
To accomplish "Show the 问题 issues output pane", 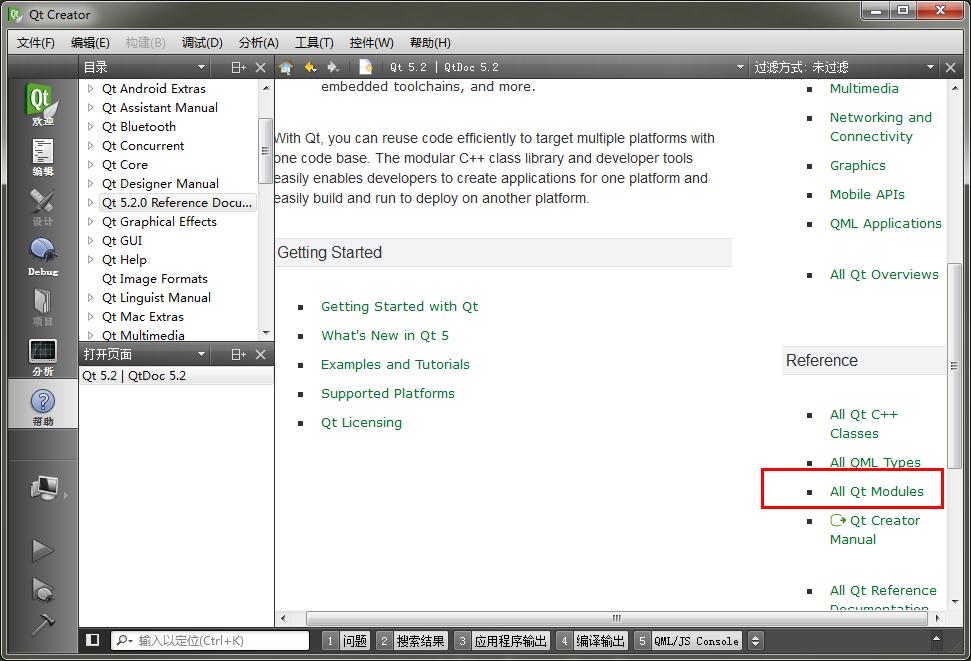I will coord(346,641).
